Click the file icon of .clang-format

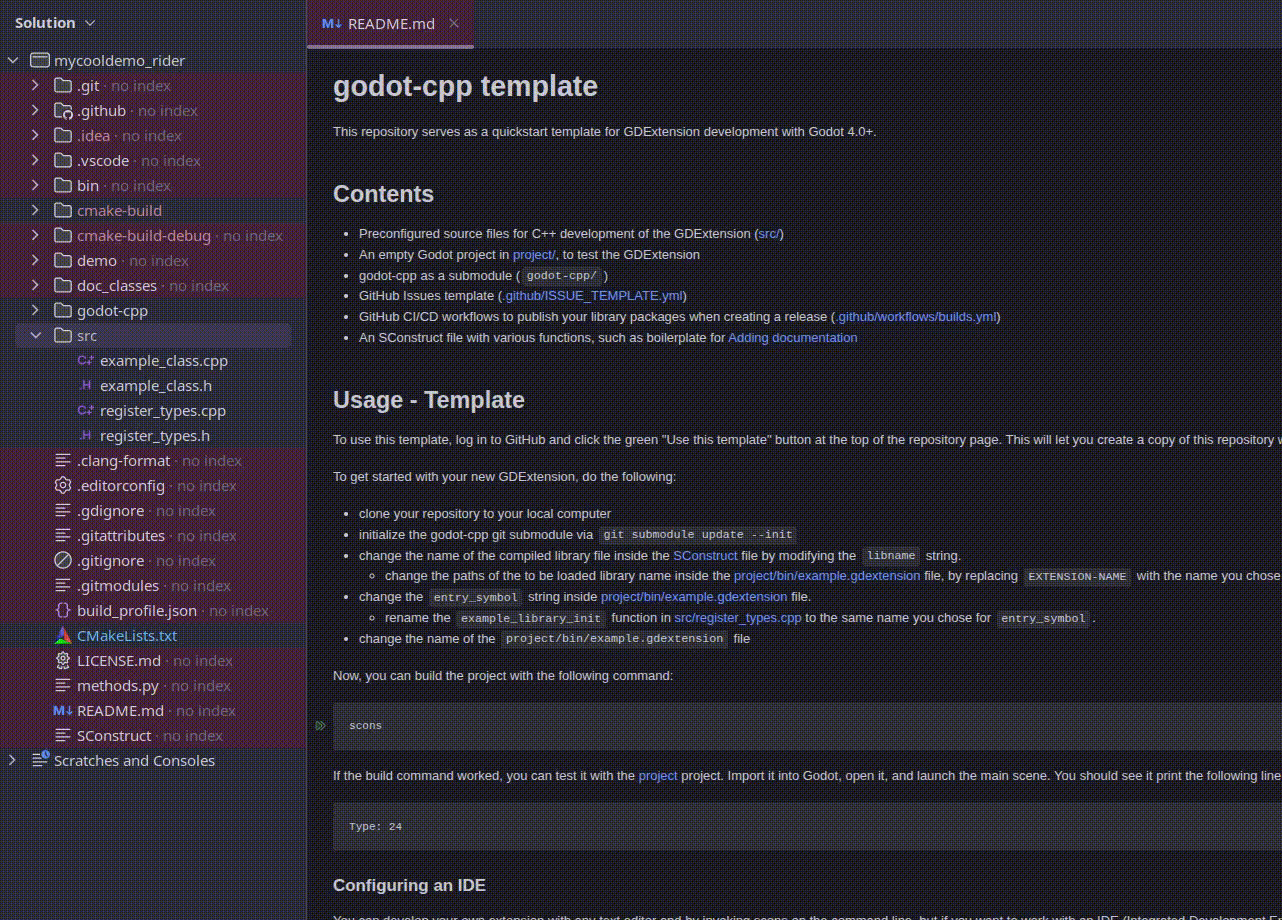pos(62,461)
